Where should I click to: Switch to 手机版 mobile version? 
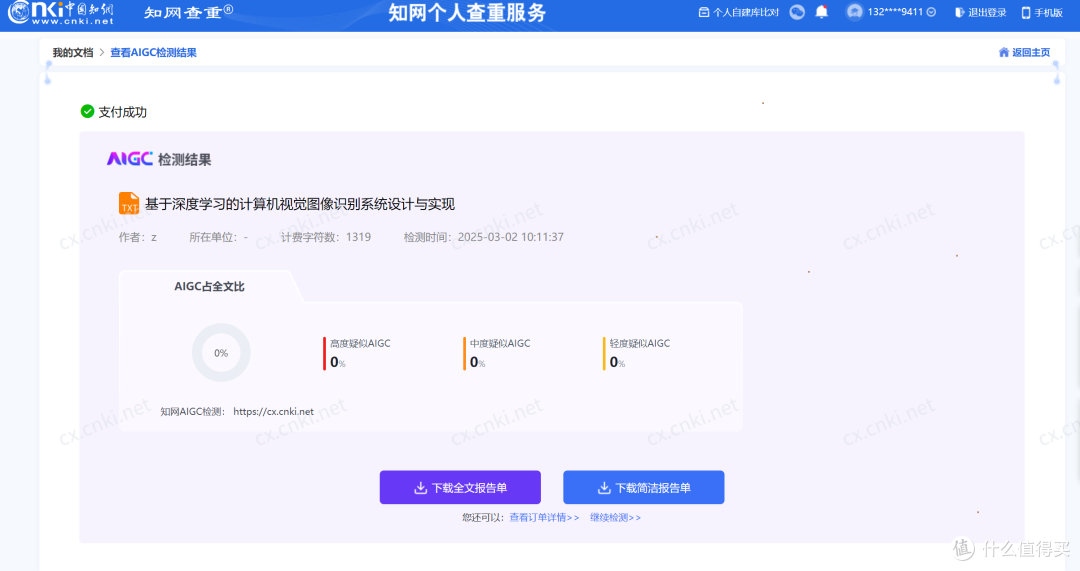click(x=1042, y=12)
